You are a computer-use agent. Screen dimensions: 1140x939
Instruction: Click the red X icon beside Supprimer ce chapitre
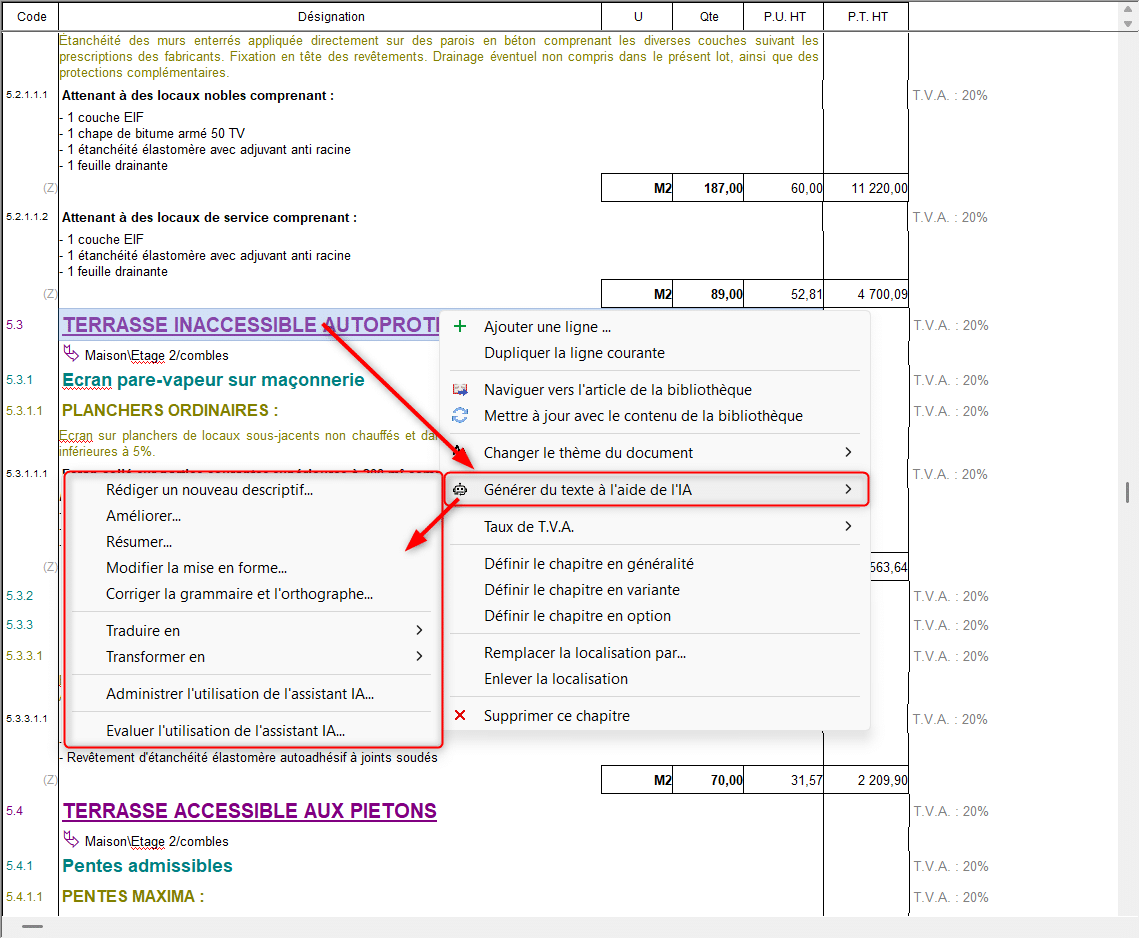tap(460, 716)
